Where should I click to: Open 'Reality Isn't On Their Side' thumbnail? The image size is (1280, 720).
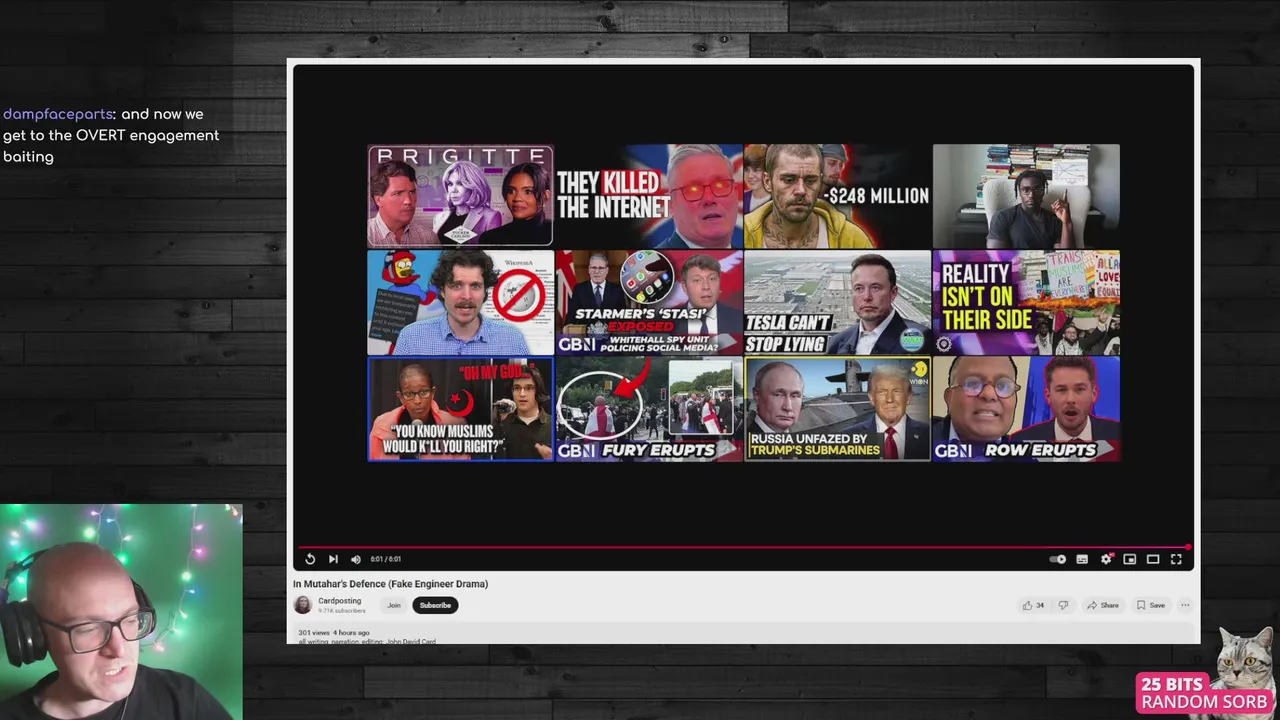click(1026, 303)
